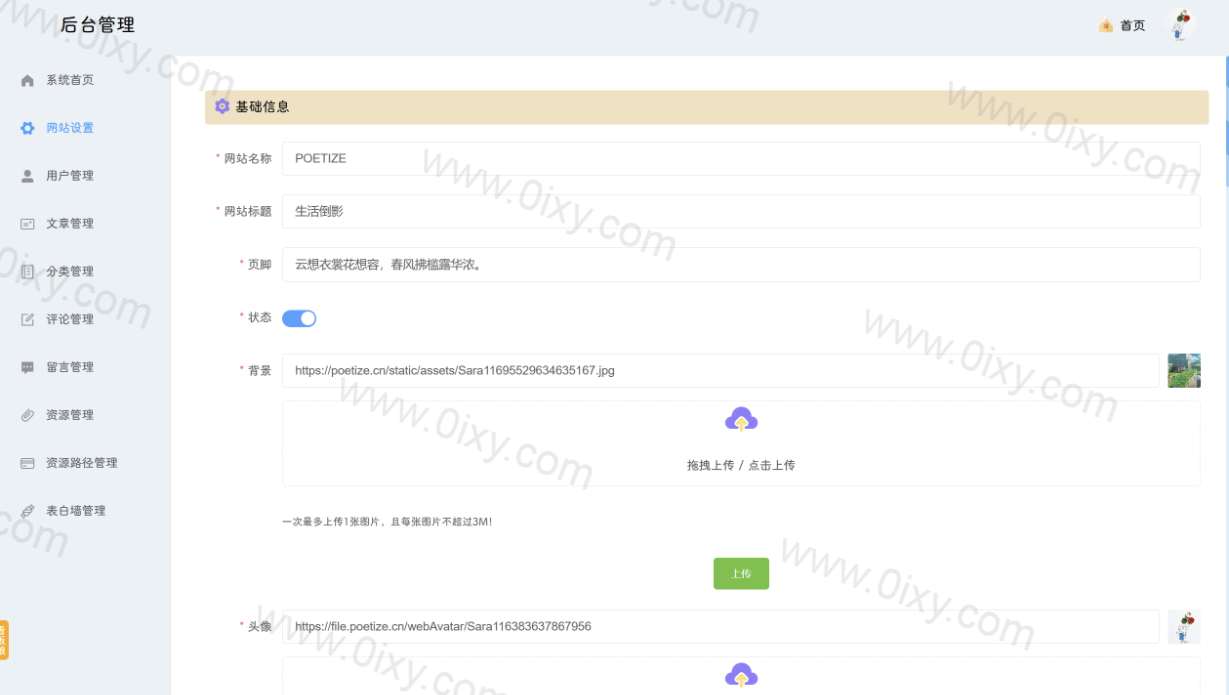Open 分类管理 menu entry

[x=70, y=272]
